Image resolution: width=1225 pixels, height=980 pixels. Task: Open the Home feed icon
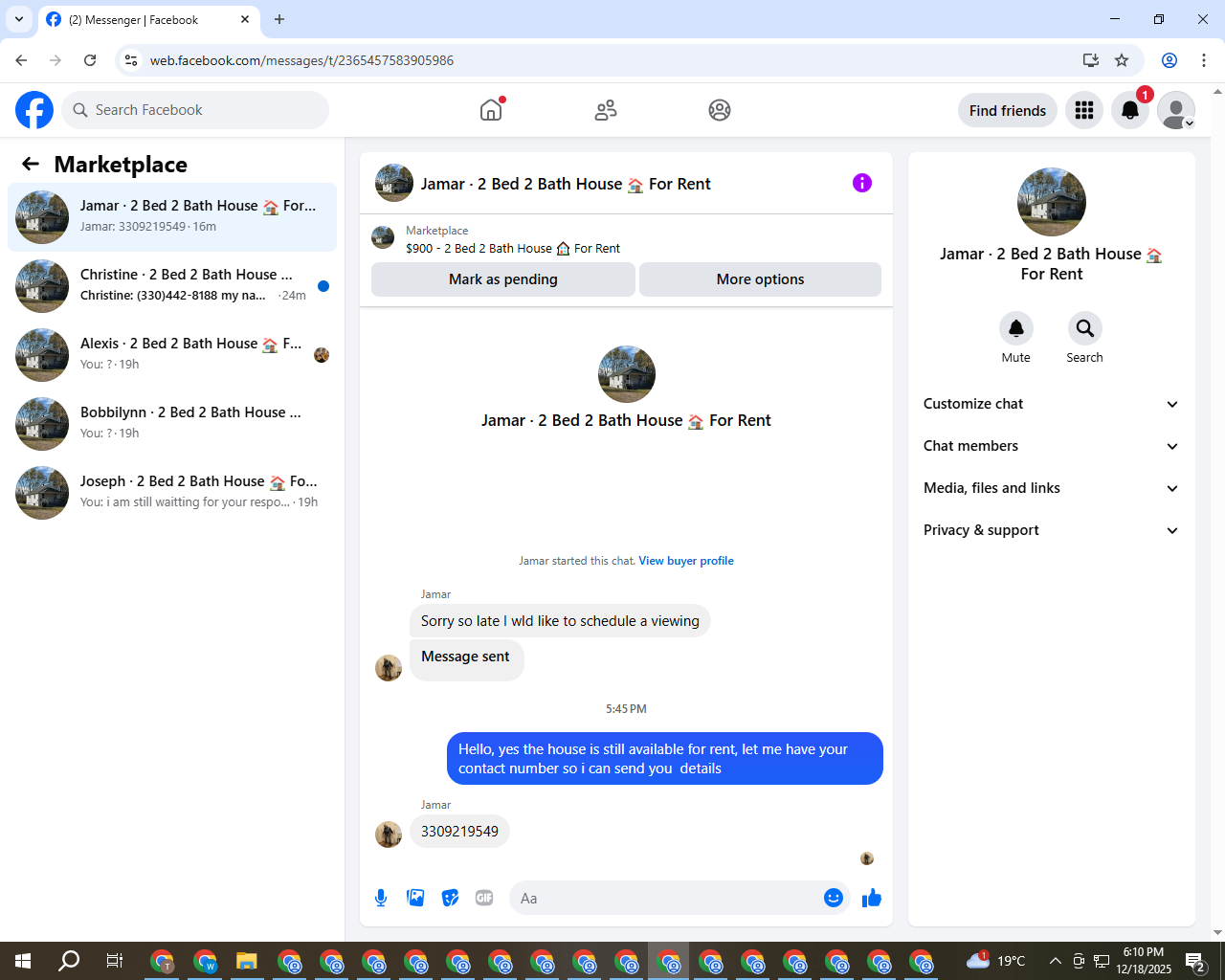pyautogui.click(x=491, y=110)
